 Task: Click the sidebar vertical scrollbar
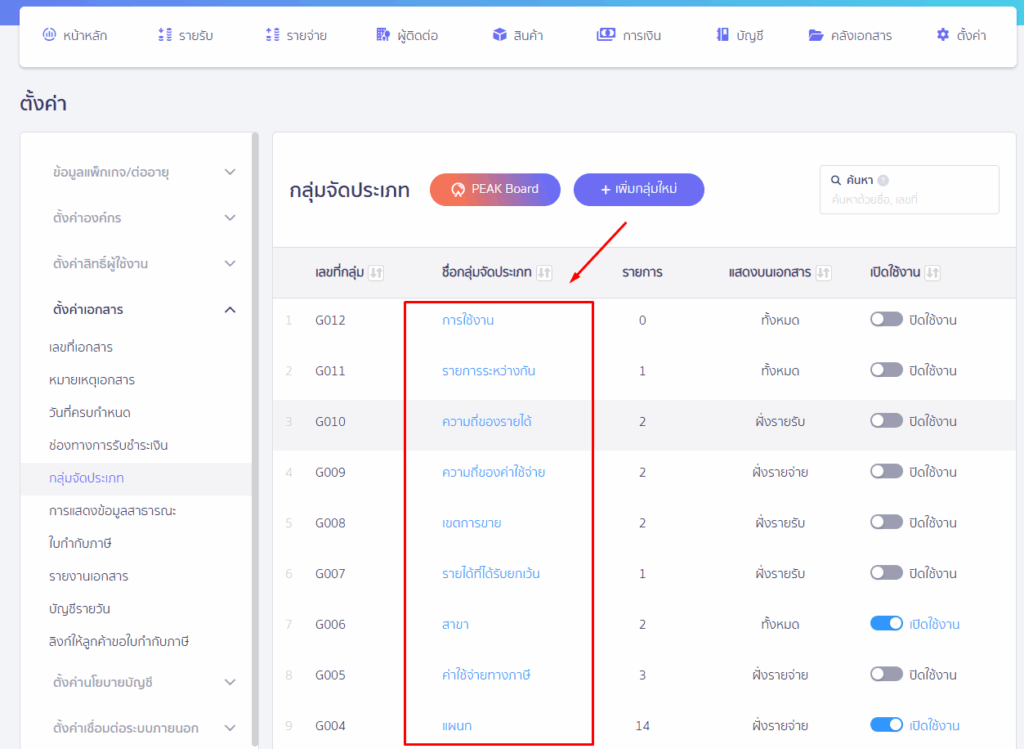tap(256, 400)
